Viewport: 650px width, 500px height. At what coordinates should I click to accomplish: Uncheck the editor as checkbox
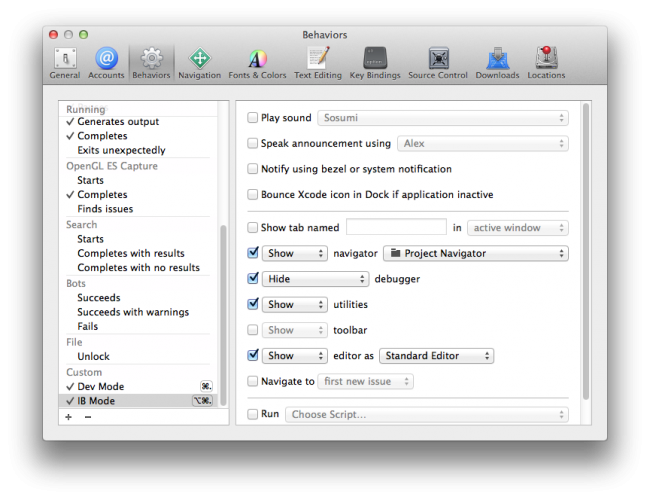pyautogui.click(x=253, y=355)
